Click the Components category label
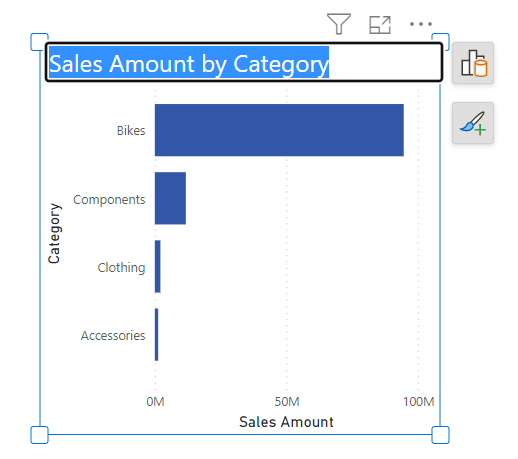This screenshot has width=518, height=459. point(109,200)
